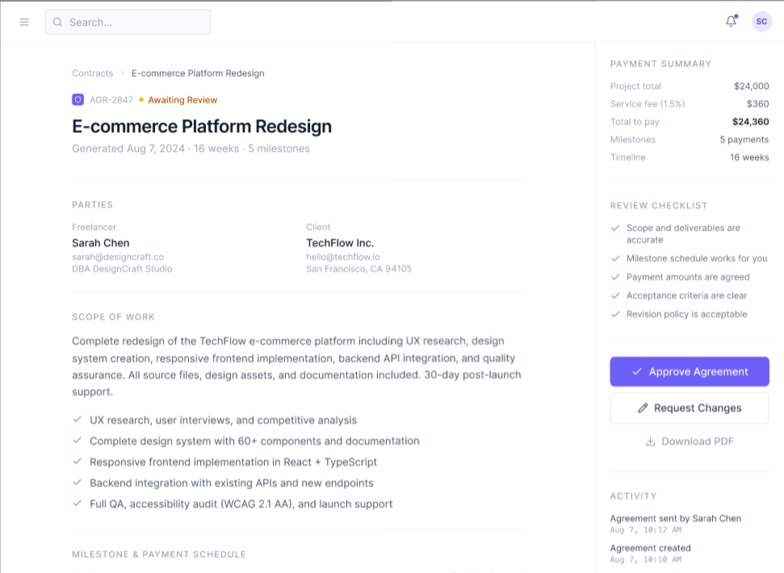Viewport: 784px width, 573px height.
Task: Click the Approve Agreement button
Action: [x=690, y=372]
